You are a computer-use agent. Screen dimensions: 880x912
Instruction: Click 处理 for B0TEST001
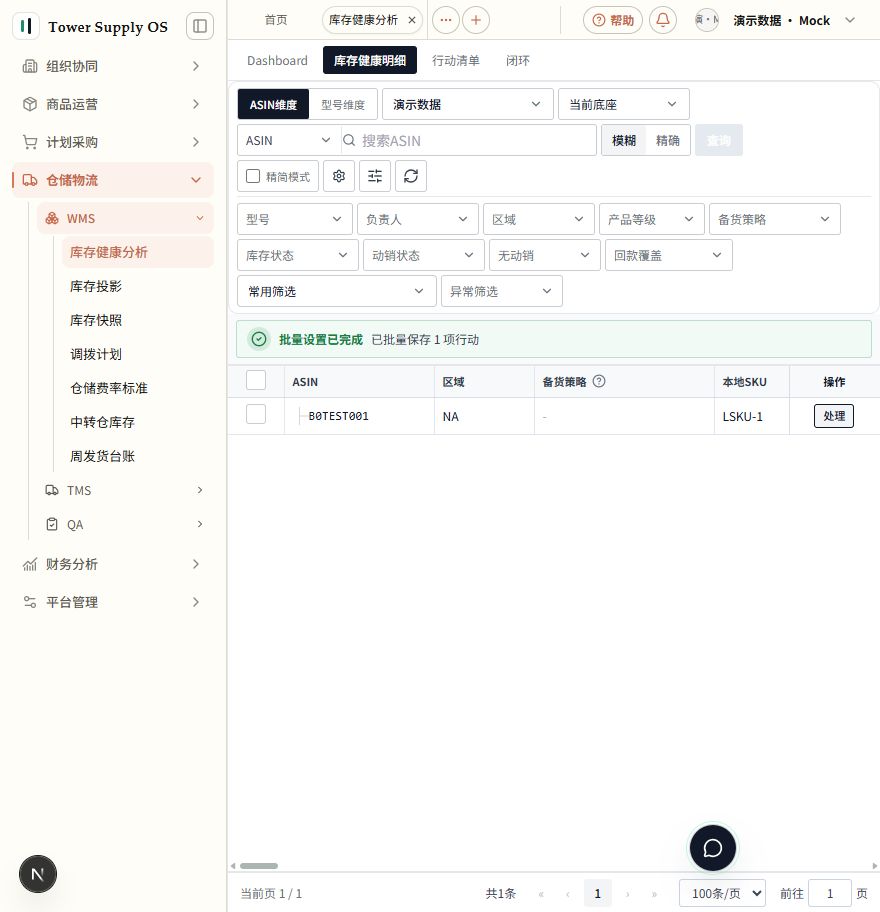(833, 416)
